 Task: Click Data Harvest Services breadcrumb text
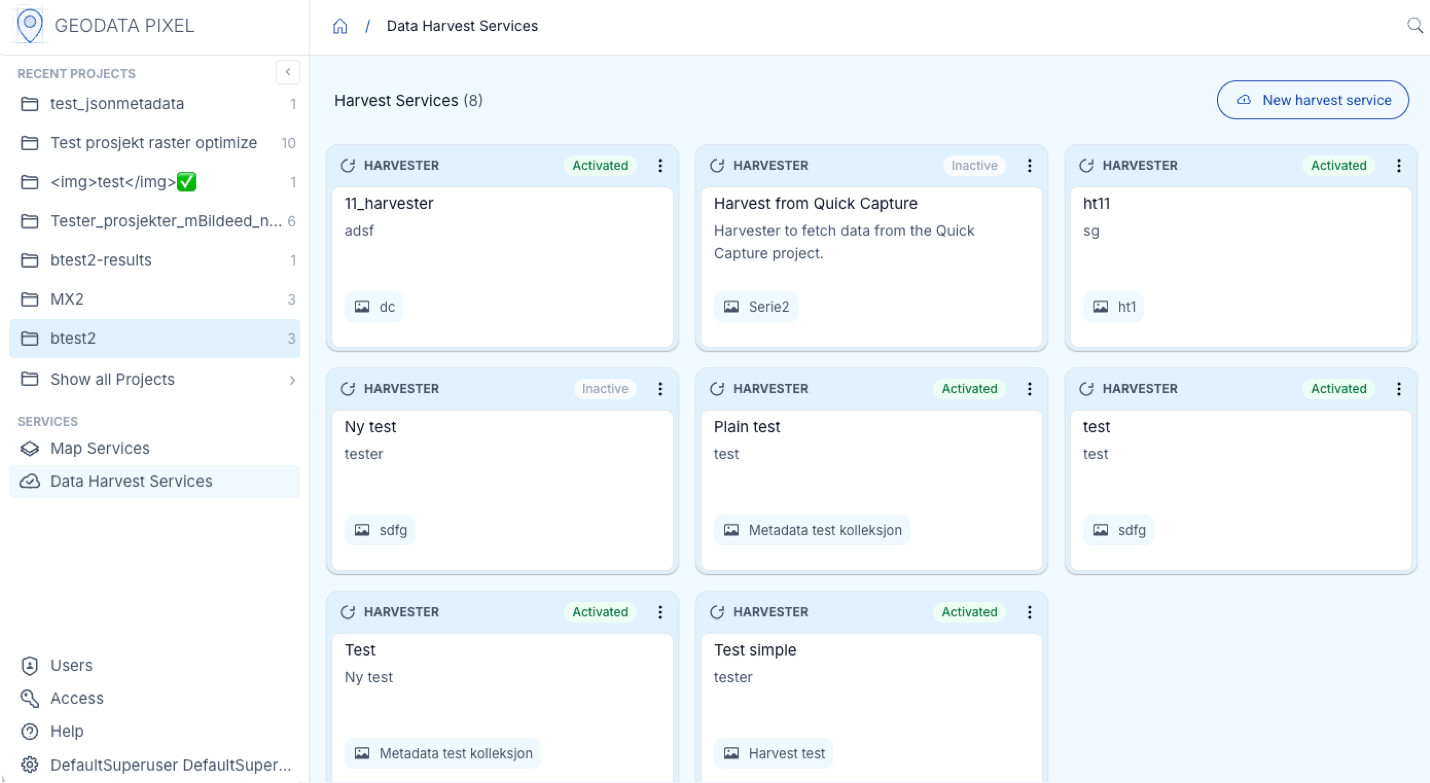[462, 26]
